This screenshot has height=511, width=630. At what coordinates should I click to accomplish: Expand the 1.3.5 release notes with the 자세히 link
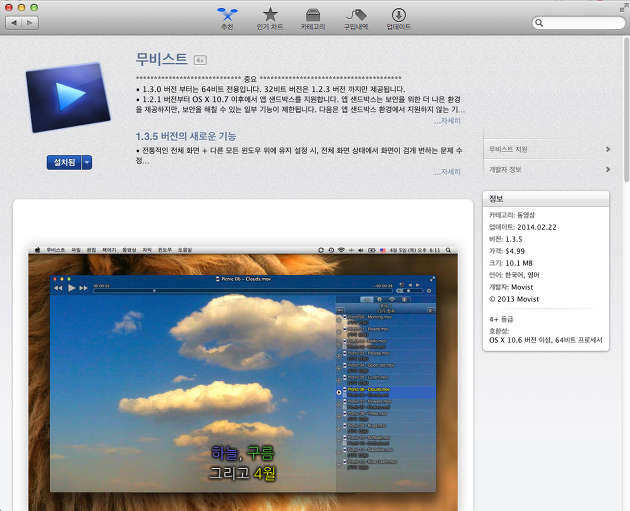(x=447, y=172)
